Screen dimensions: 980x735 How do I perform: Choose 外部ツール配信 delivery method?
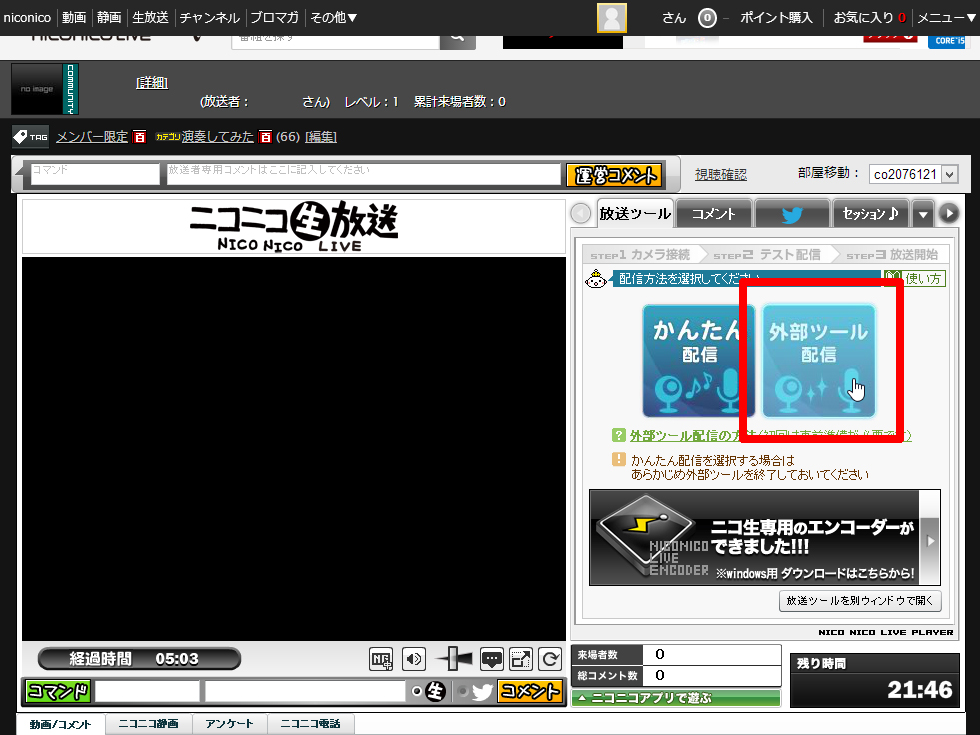point(819,361)
